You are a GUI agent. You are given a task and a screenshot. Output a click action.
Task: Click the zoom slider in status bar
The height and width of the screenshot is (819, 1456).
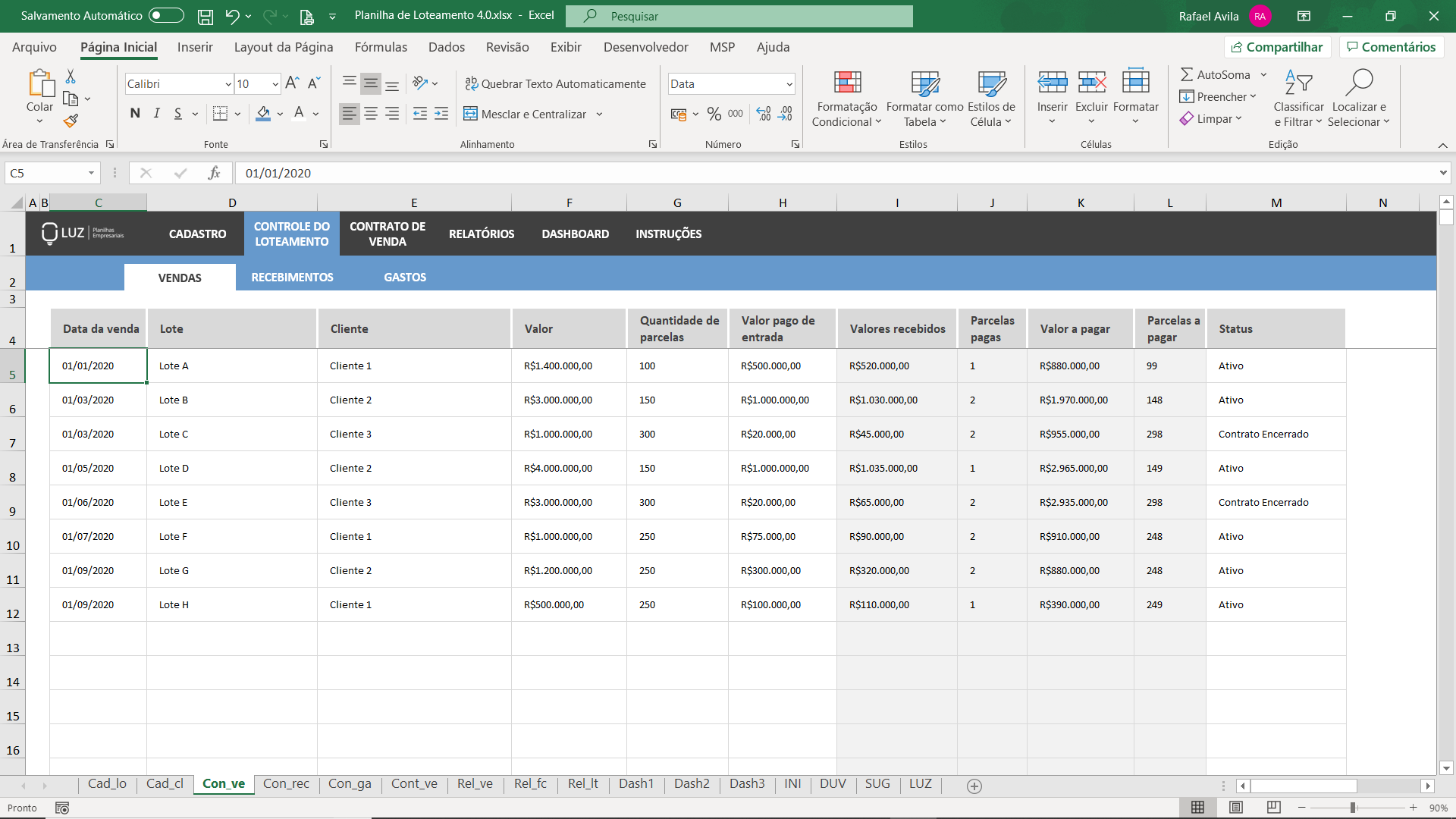(x=1353, y=808)
